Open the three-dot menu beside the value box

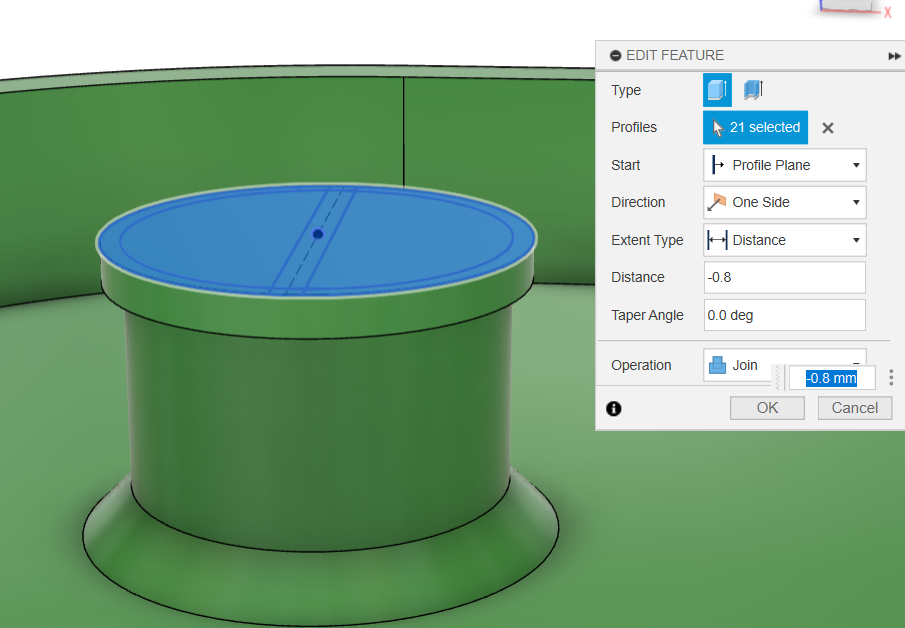point(891,378)
